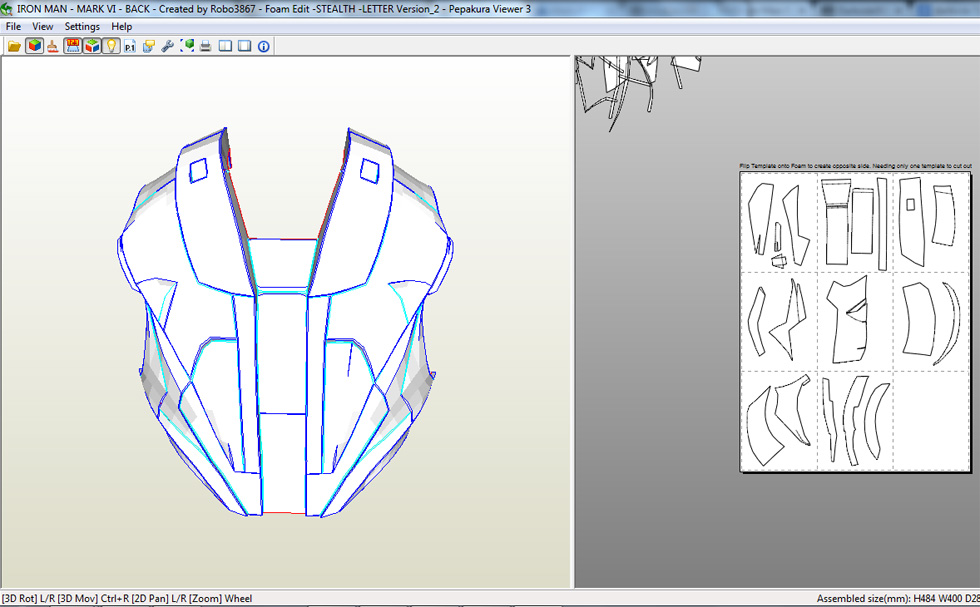The height and width of the screenshot is (607, 980).
Task: Open the Settings menu
Action: click(x=82, y=26)
